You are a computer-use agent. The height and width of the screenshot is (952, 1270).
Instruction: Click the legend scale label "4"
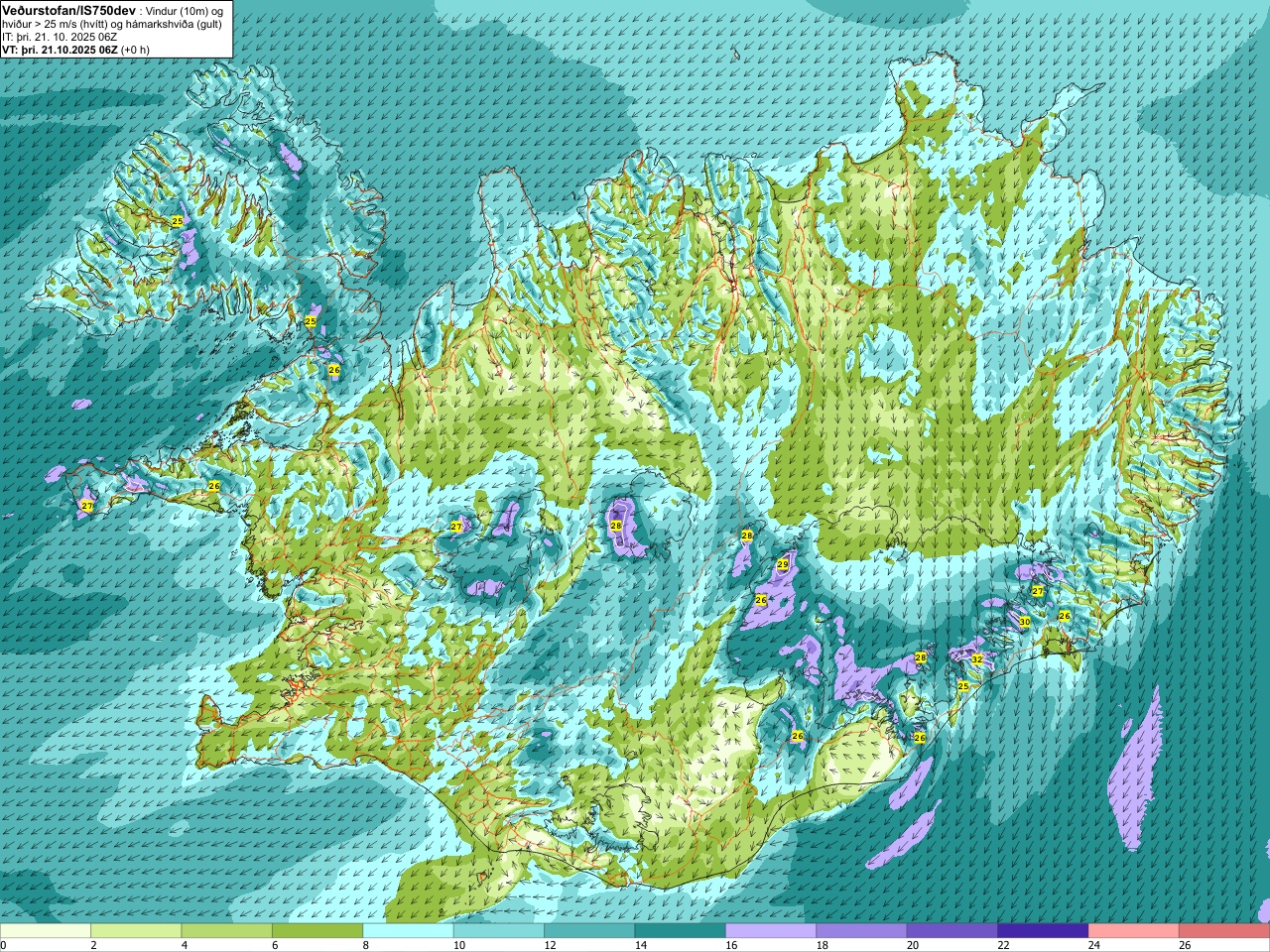coord(184,945)
